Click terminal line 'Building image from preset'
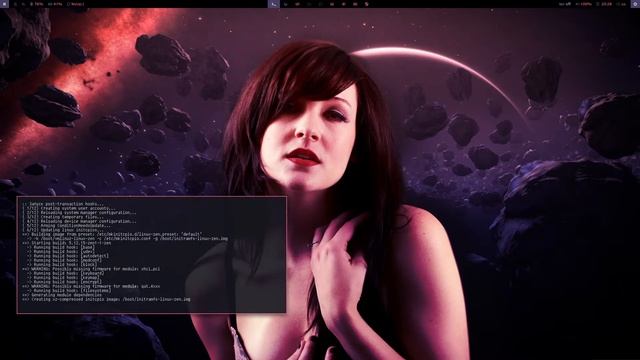 pos(112,234)
